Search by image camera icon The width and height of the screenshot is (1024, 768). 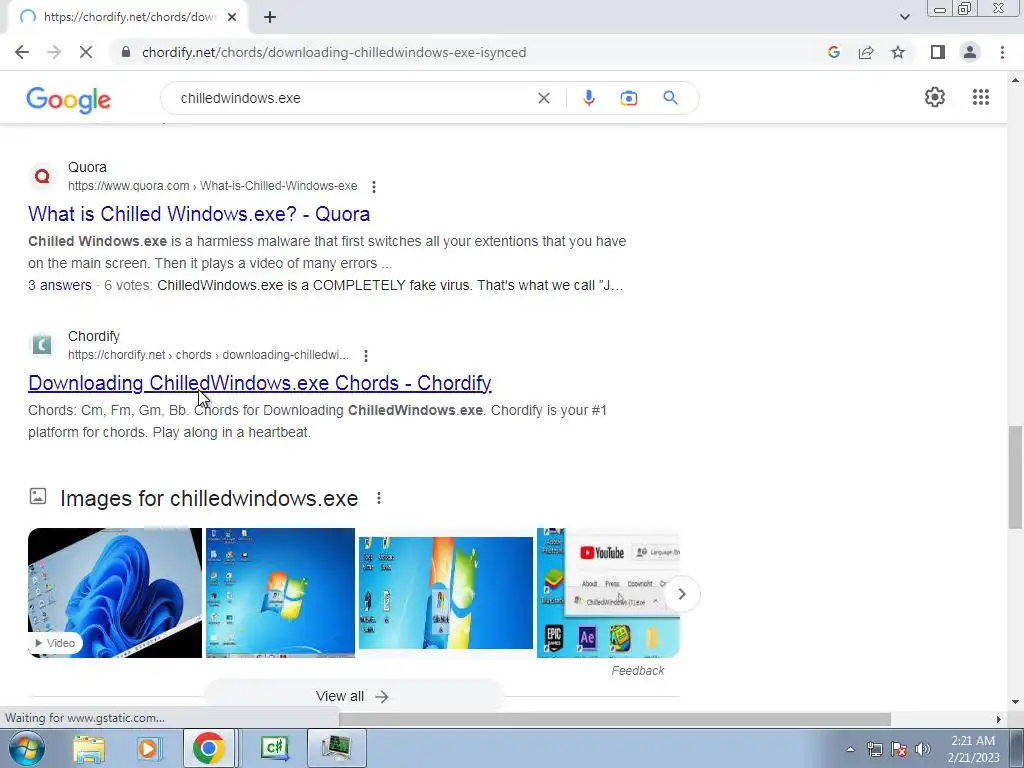[629, 98]
